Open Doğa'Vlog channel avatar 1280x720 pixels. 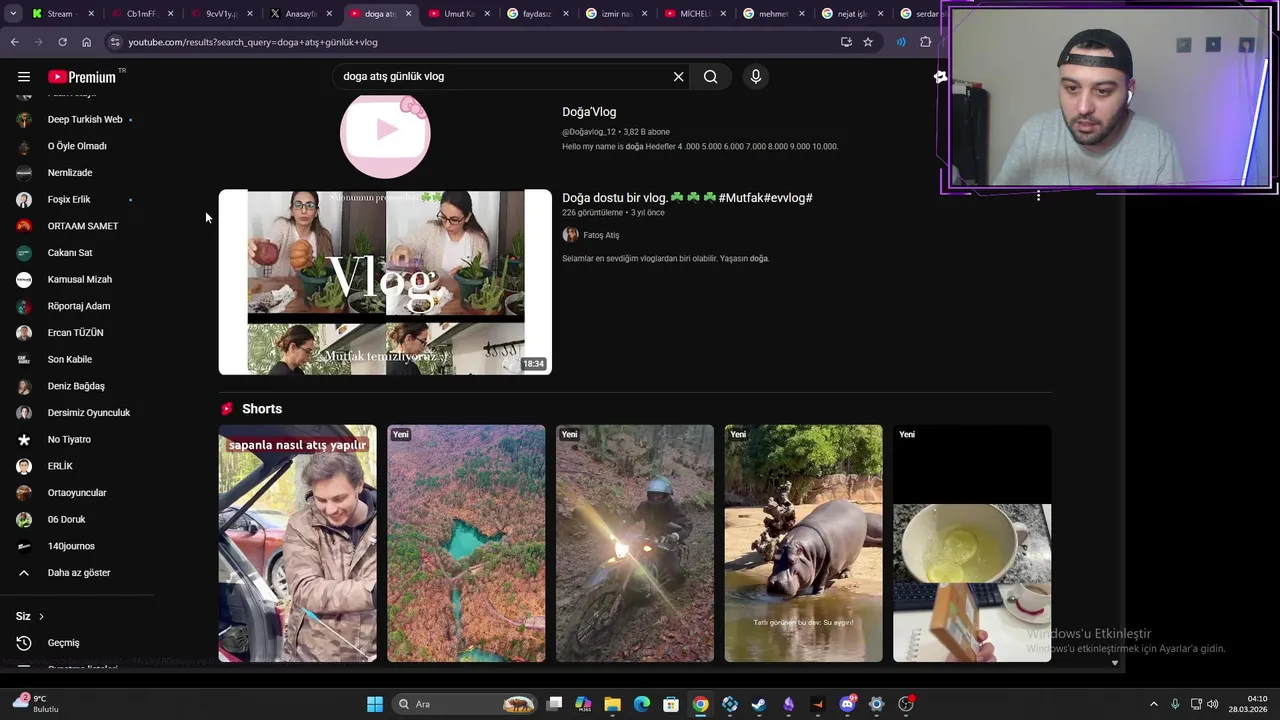(385, 135)
